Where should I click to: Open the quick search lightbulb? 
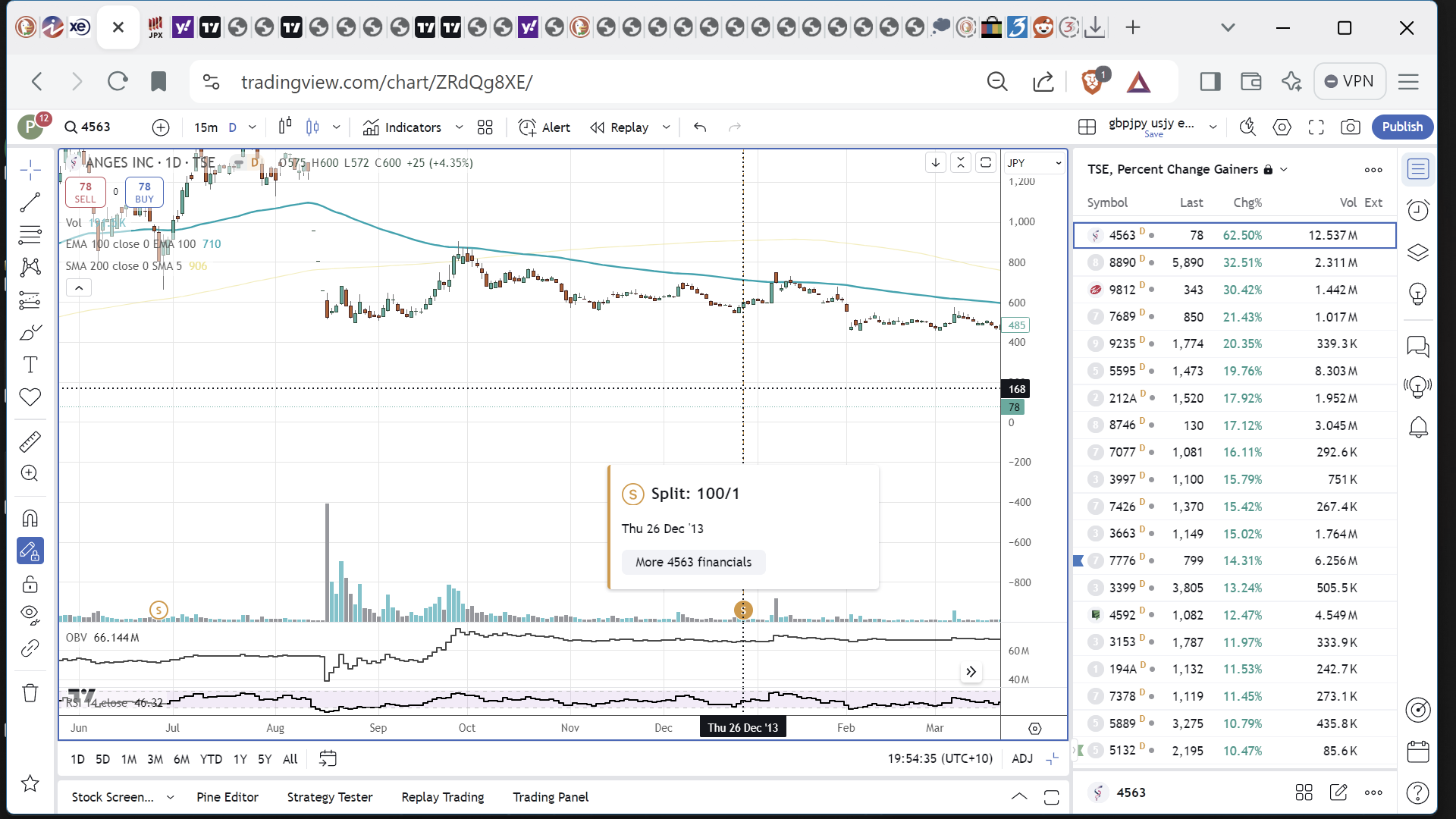coord(1247,127)
